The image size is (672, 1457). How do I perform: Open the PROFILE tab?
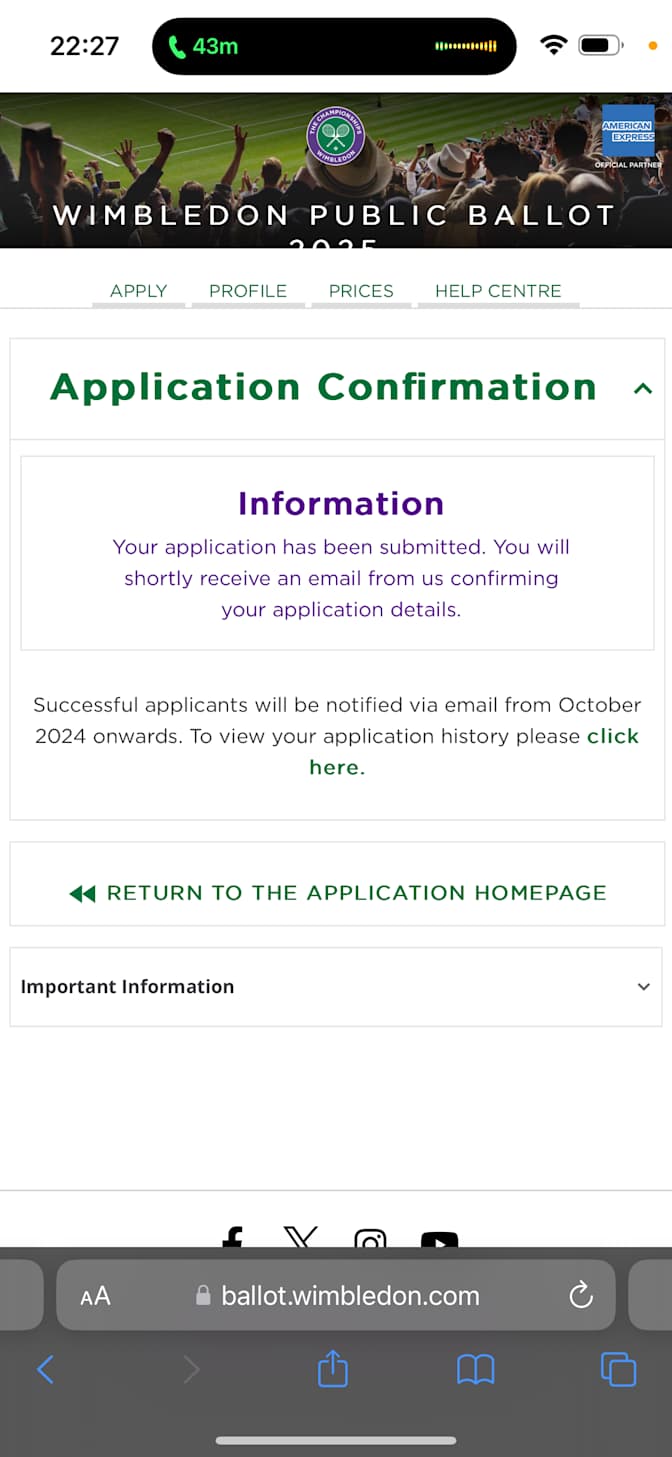click(x=248, y=291)
